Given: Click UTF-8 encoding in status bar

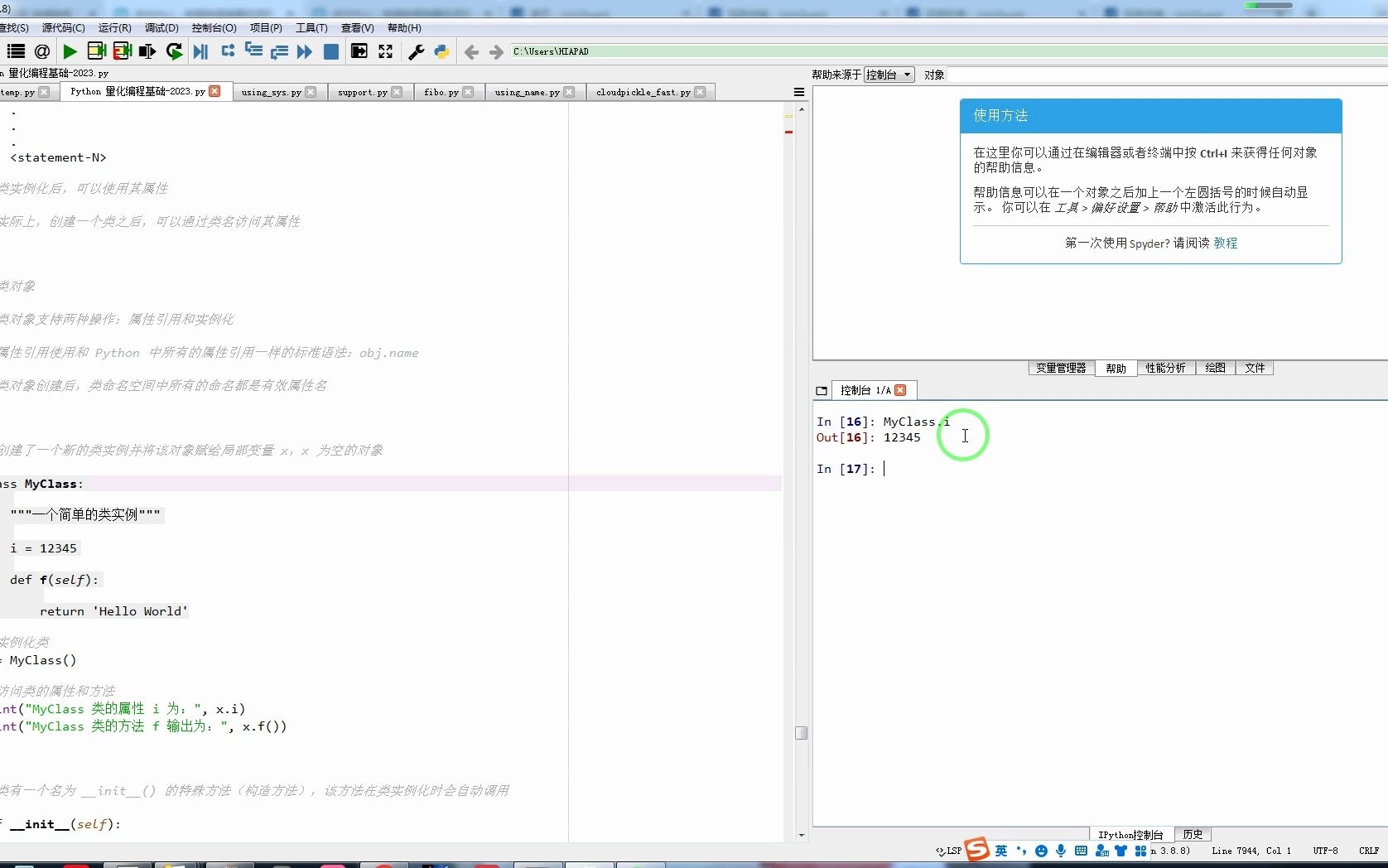Looking at the screenshot, I should point(1325,851).
